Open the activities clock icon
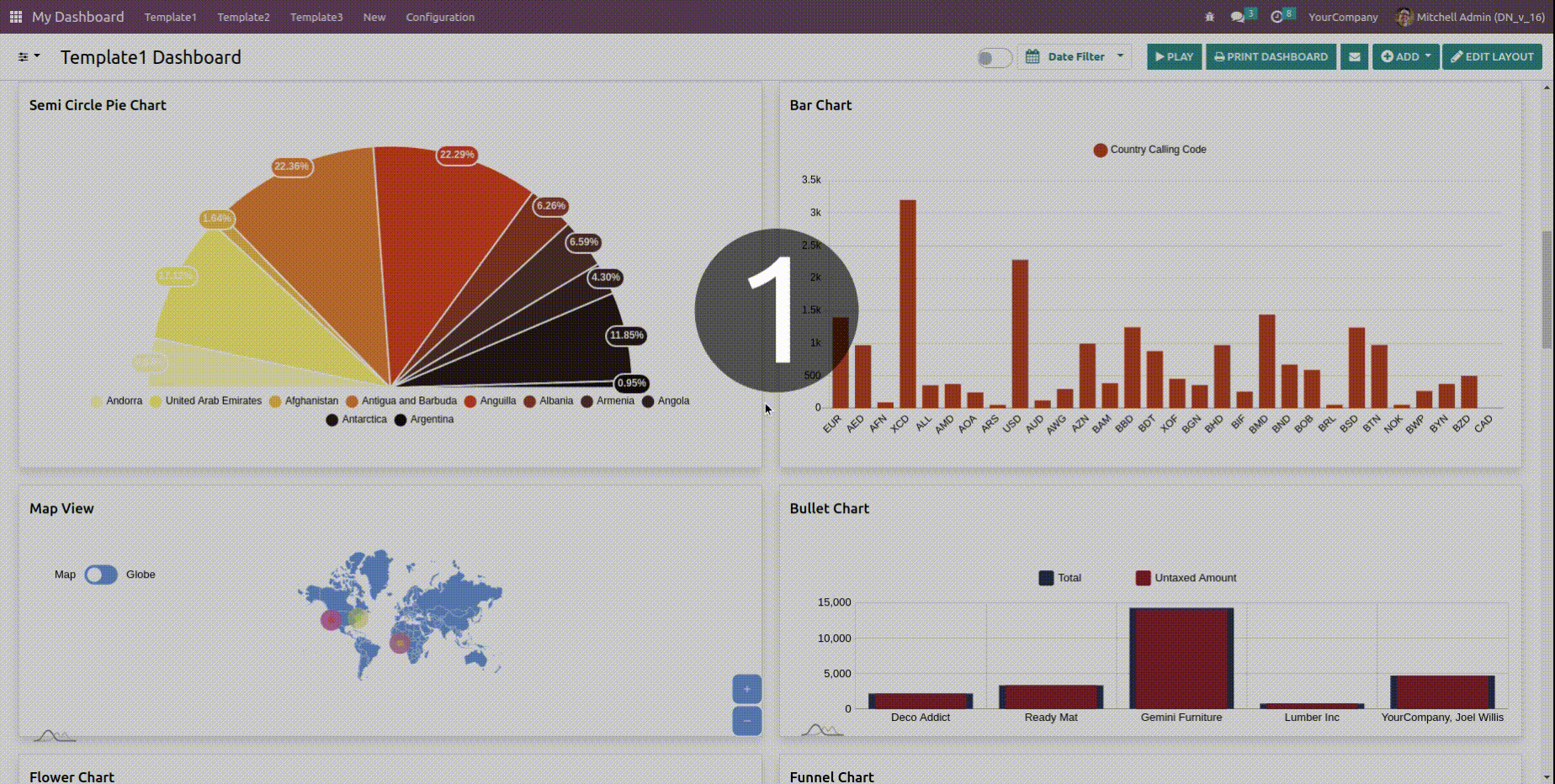 coord(1276,17)
